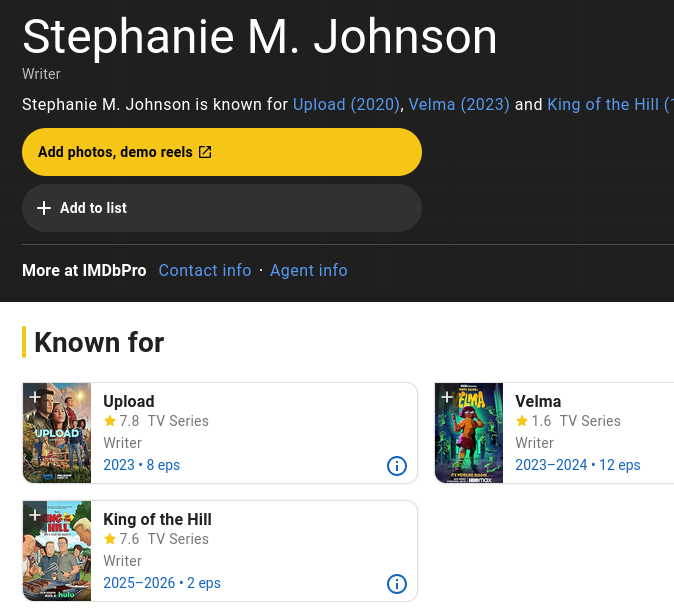Add Velma to watchlist via poster plus icon
This screenshot has width=674, height=616.
(447, 396)
